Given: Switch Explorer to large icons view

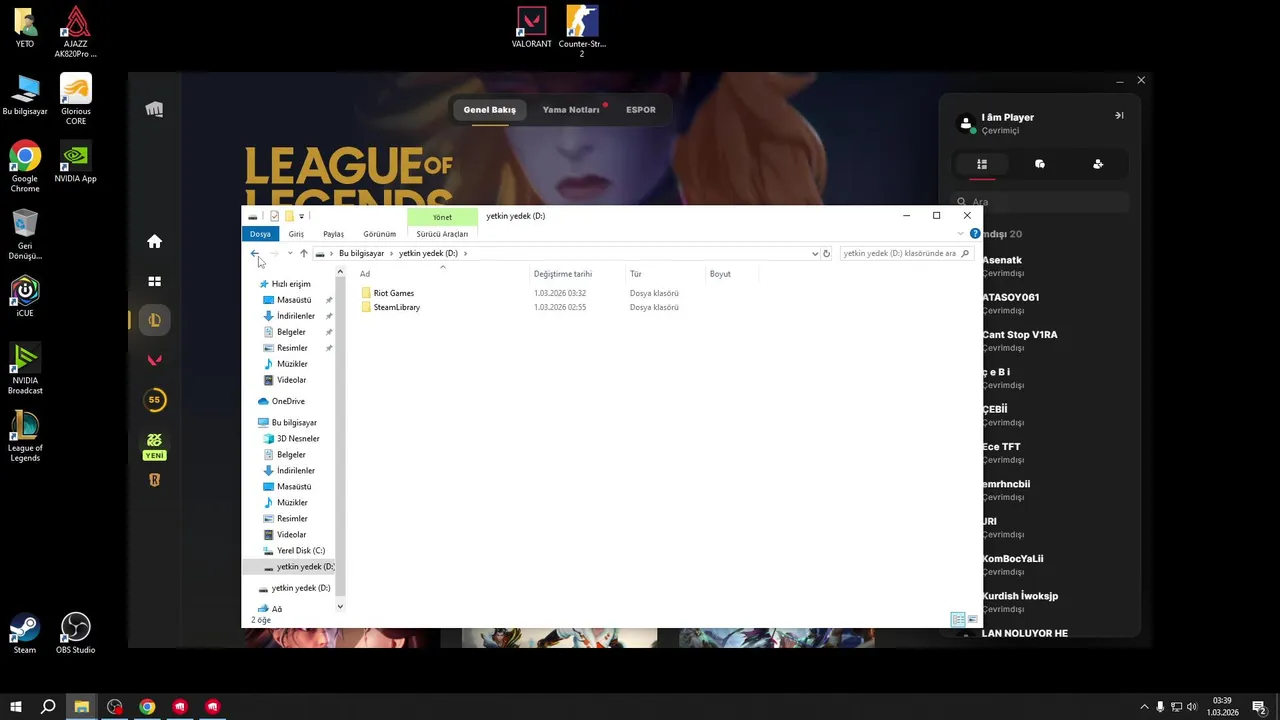Looking at the screenshot, I should coord(973,620).
